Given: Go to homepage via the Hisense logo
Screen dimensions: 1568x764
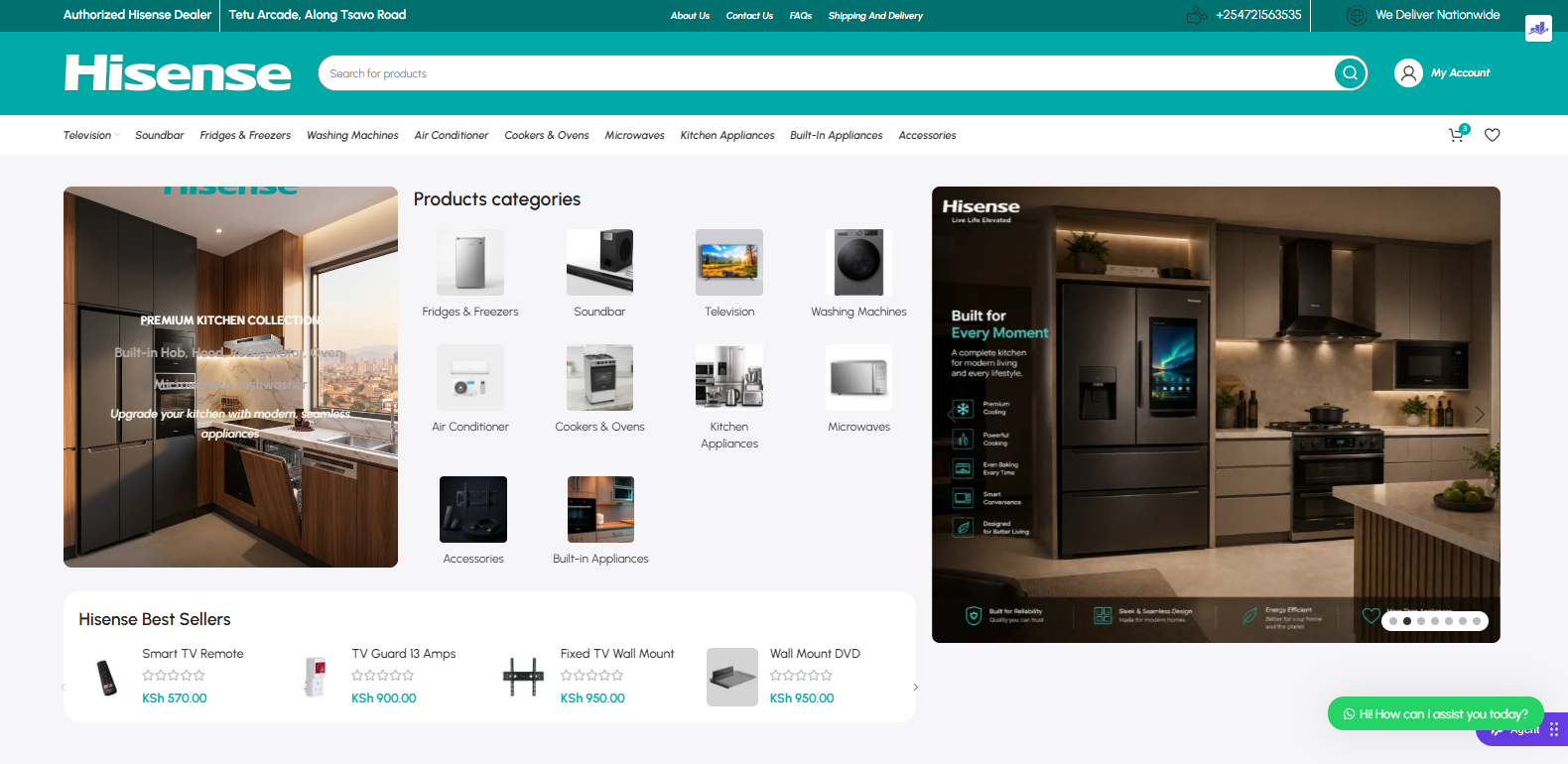Looking at the screenshot, I should pyautogui.click(x=178, y=72).
